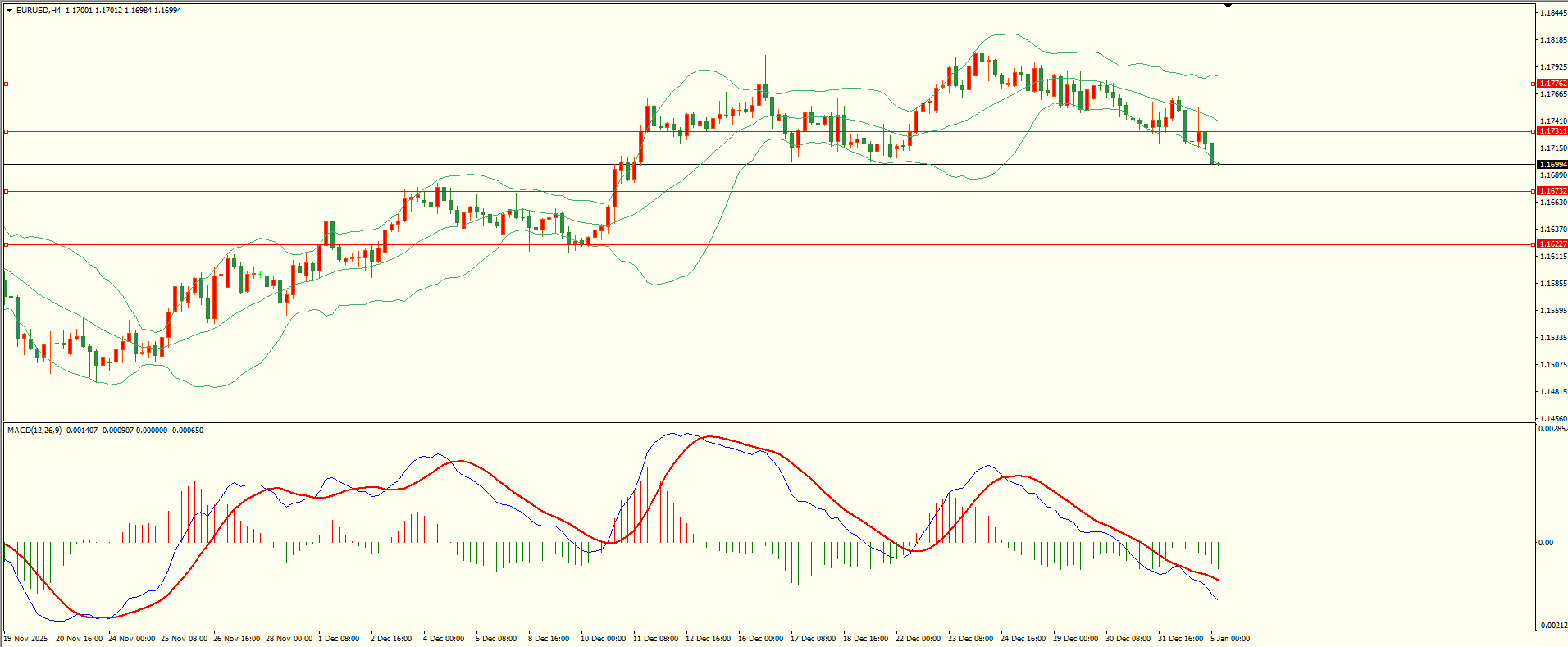1568x647 pixels.
Task: Click the 19 Nov 2025 date label
Action: [26, 639]
